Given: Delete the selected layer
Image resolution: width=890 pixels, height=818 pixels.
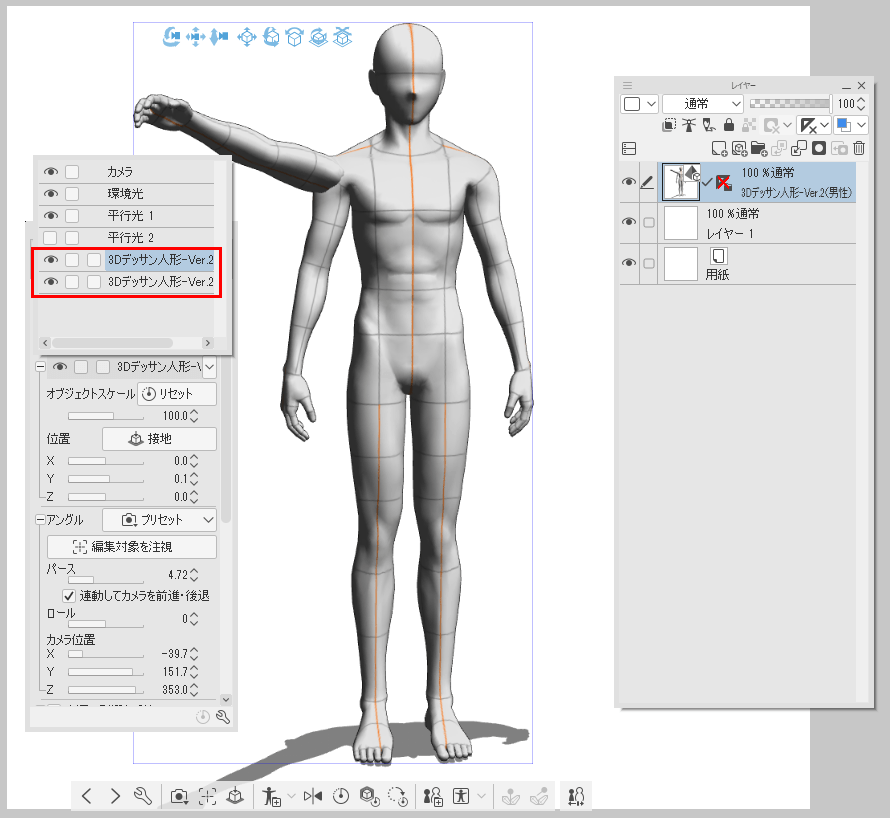Looking at the screenshot, I should point(859,149).
